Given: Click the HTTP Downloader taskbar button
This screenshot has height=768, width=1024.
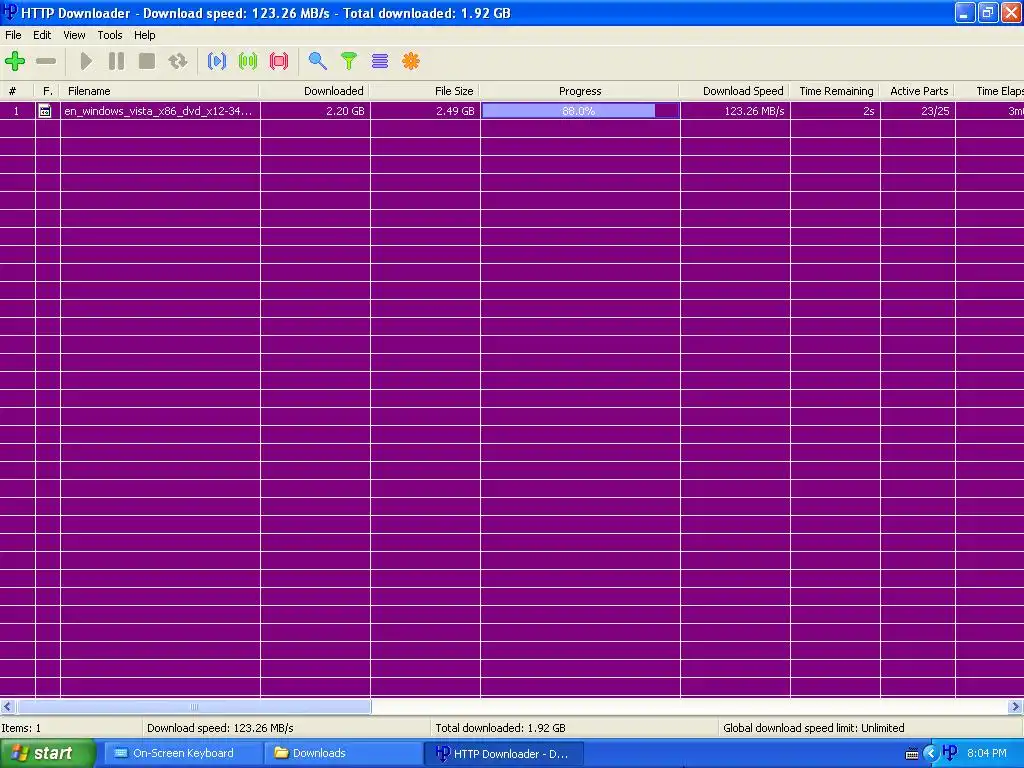Looking at the screenshot, I should click(x=504, y=753).
